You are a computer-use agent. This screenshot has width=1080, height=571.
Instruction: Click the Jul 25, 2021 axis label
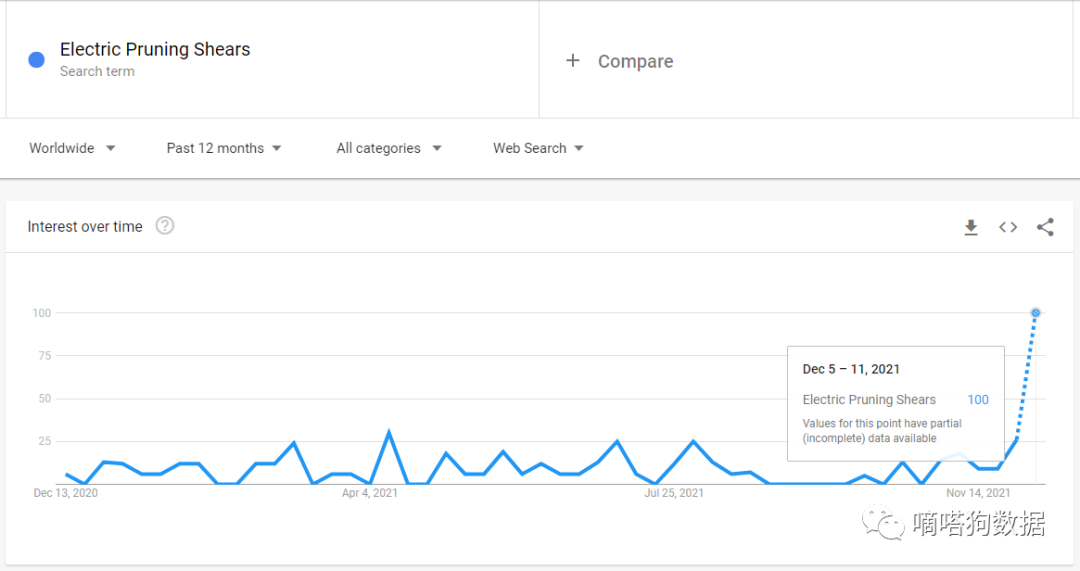[673, 493]
